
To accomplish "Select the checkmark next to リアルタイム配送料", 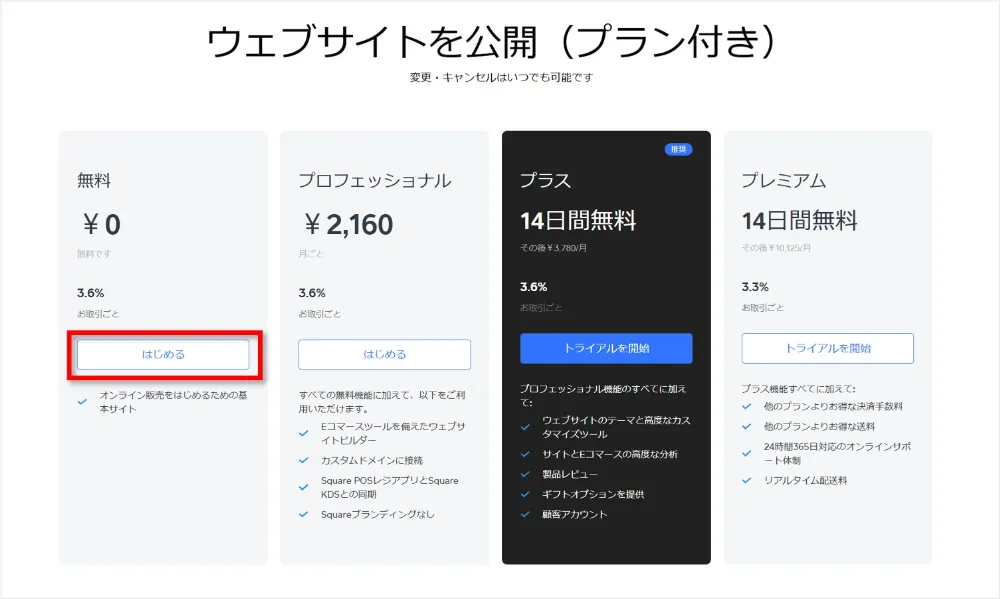I will [x=747, y=480].
